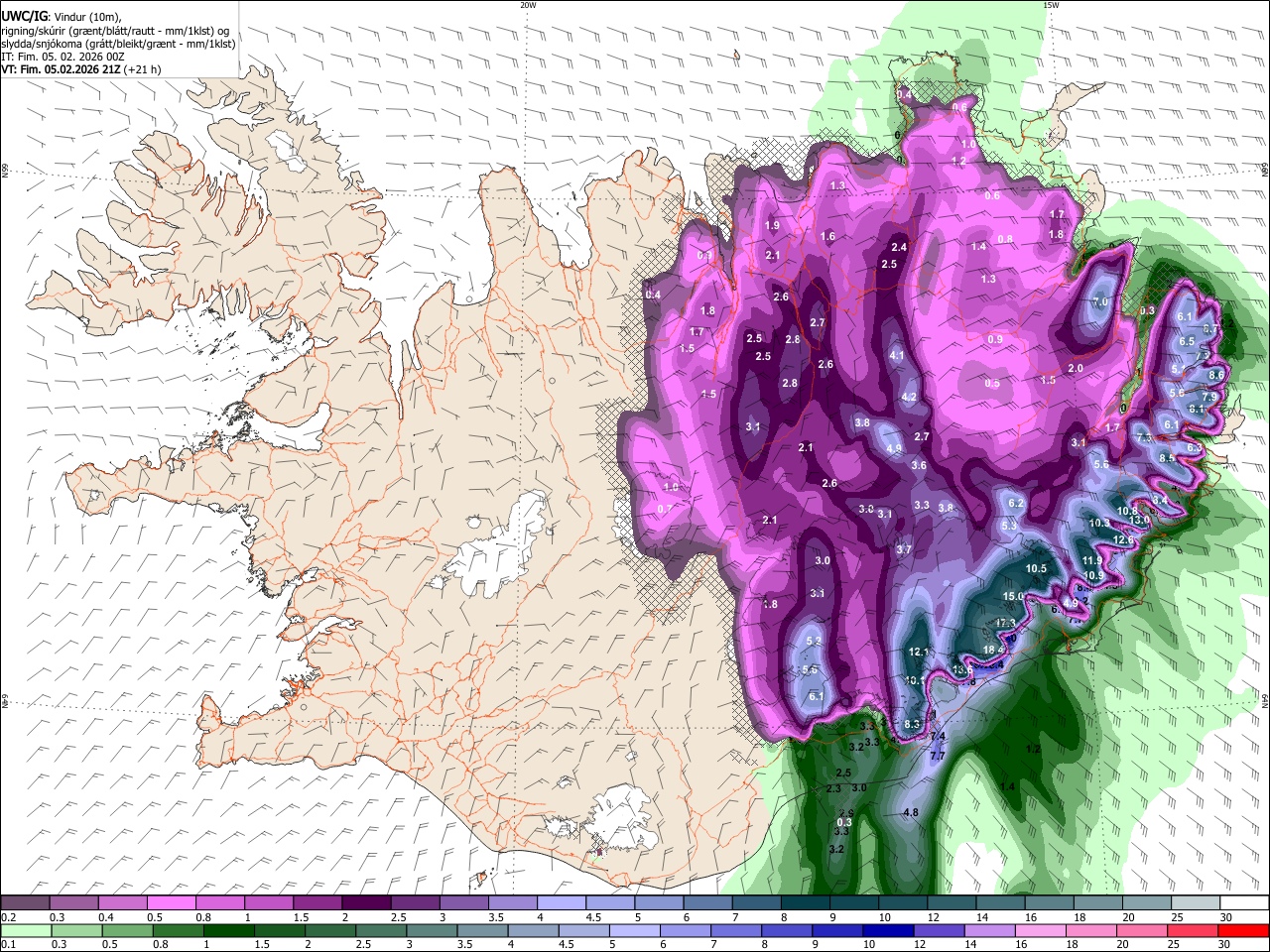Image resolution: width=1270 pixels, height=952 pixels.
Task: Click the 3–3.5 grey-green rain scale swatch
Action: [432, 930]
